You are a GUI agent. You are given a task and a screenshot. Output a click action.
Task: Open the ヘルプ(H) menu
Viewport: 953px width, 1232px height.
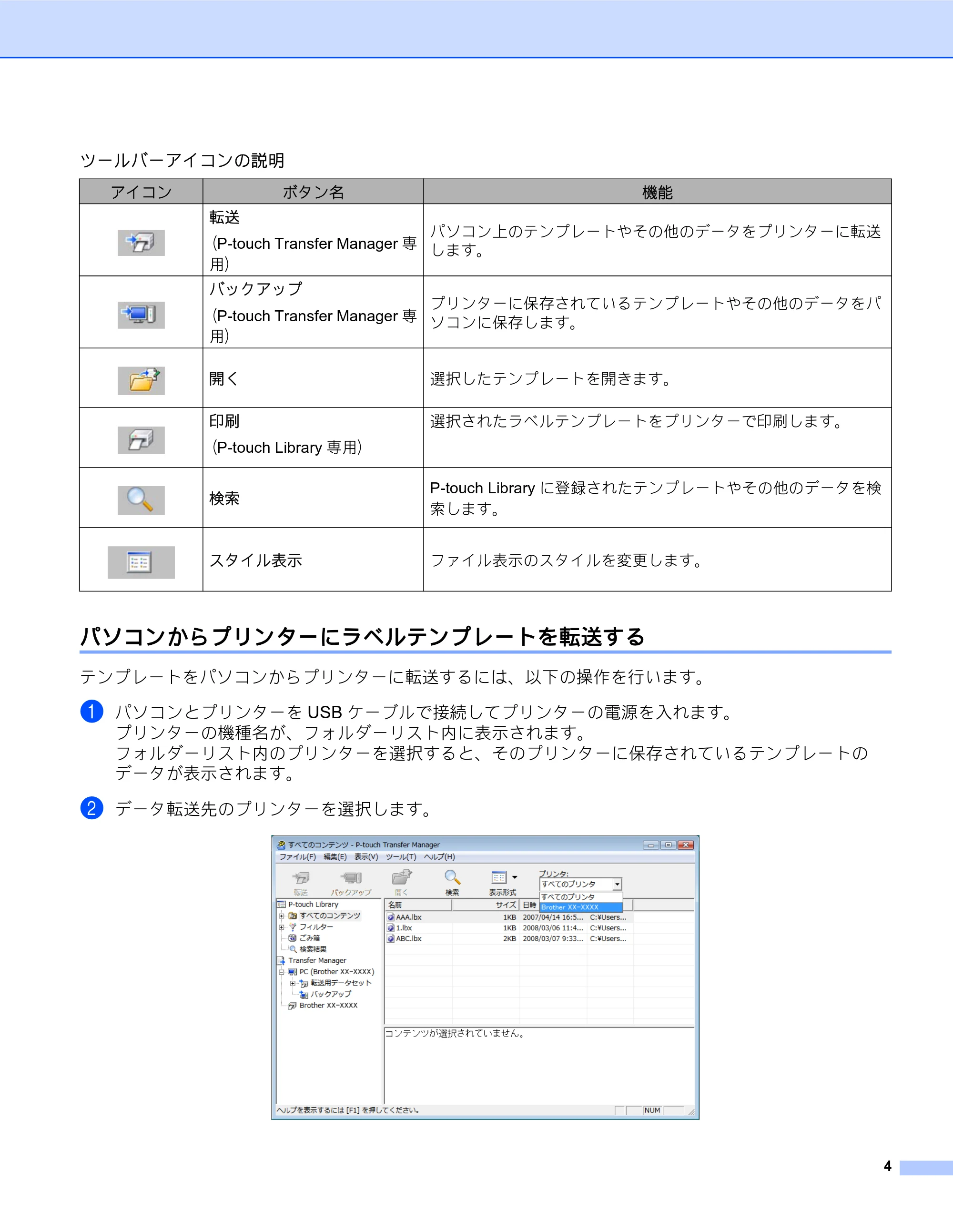(x=439, y=857)
